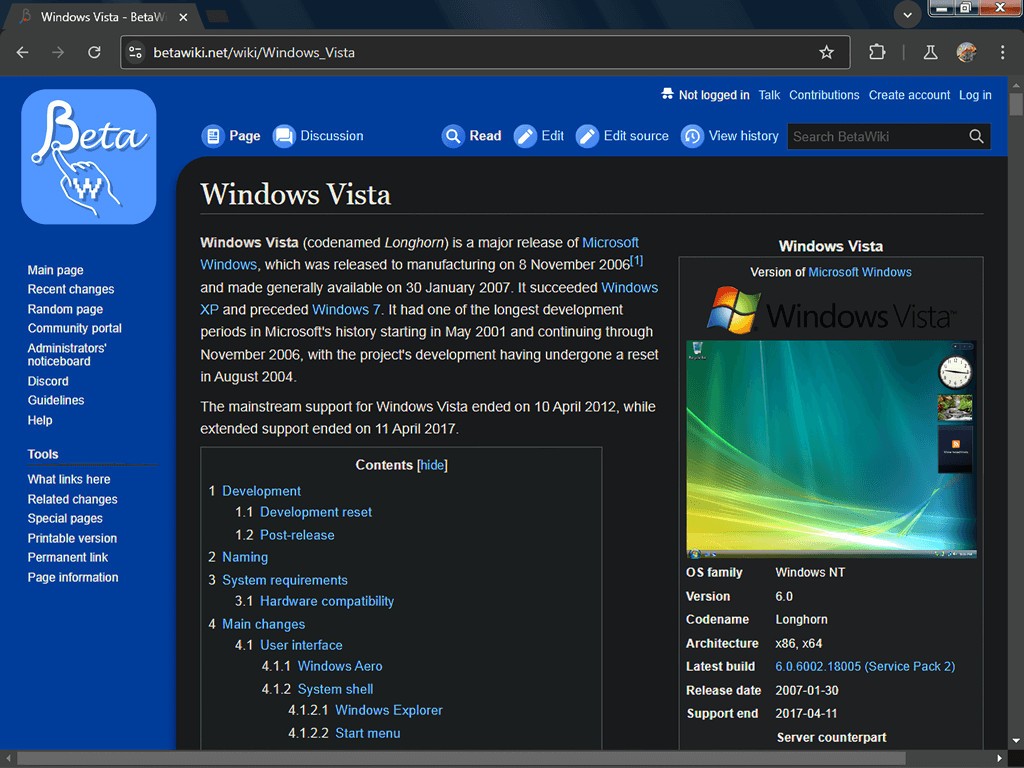Click Permanent link
This screenshot has height=768, width=1024.
[x=68, y=558]
